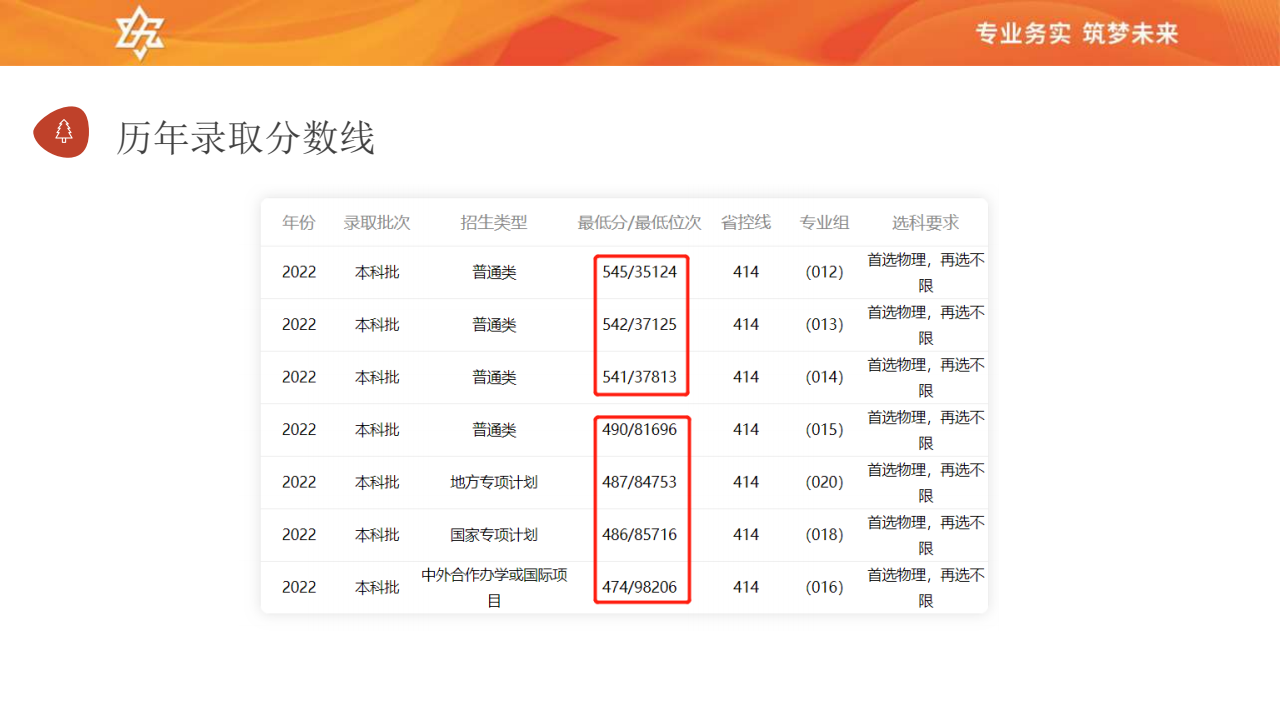Screen dimensions: 1280x720
Task: Click the (014) major group cell
Action: [824, 377]
